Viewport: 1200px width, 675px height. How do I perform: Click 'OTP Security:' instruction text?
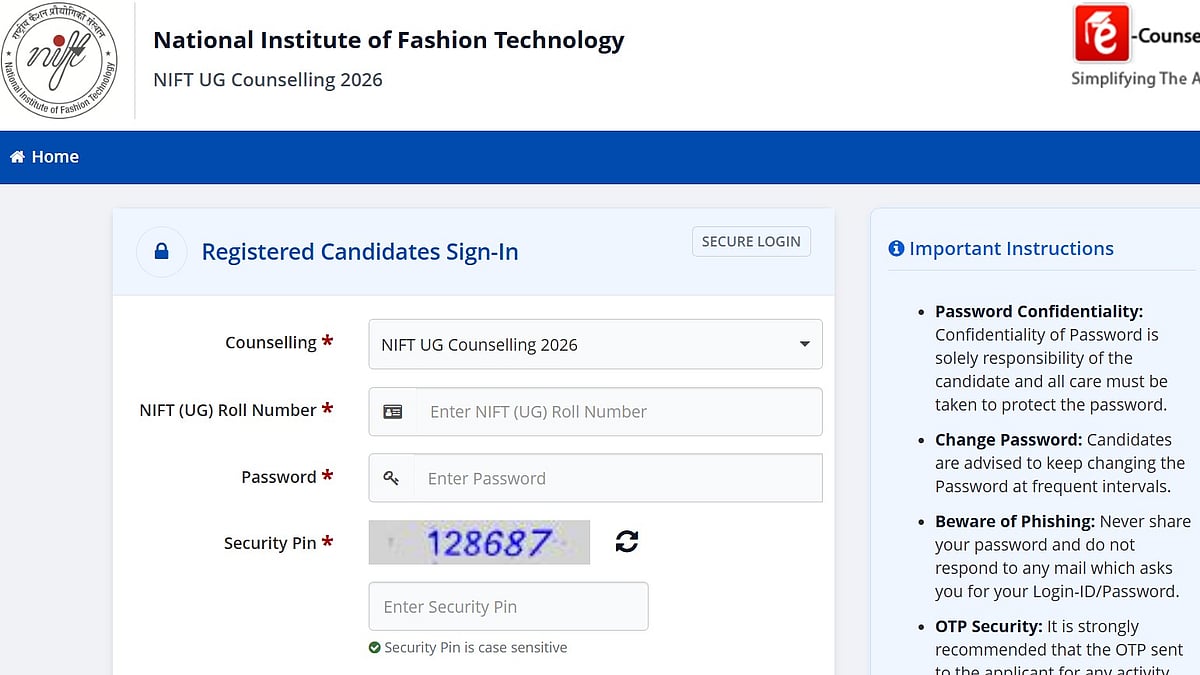click(988, 626)
